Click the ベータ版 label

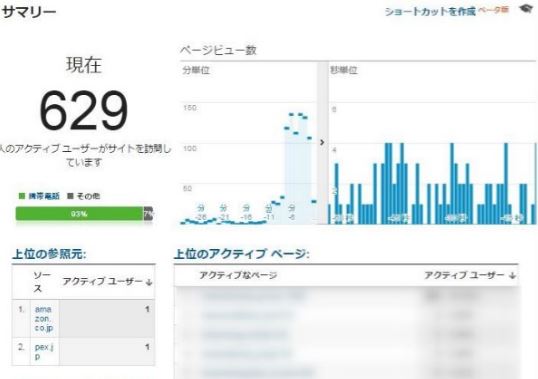493,10
